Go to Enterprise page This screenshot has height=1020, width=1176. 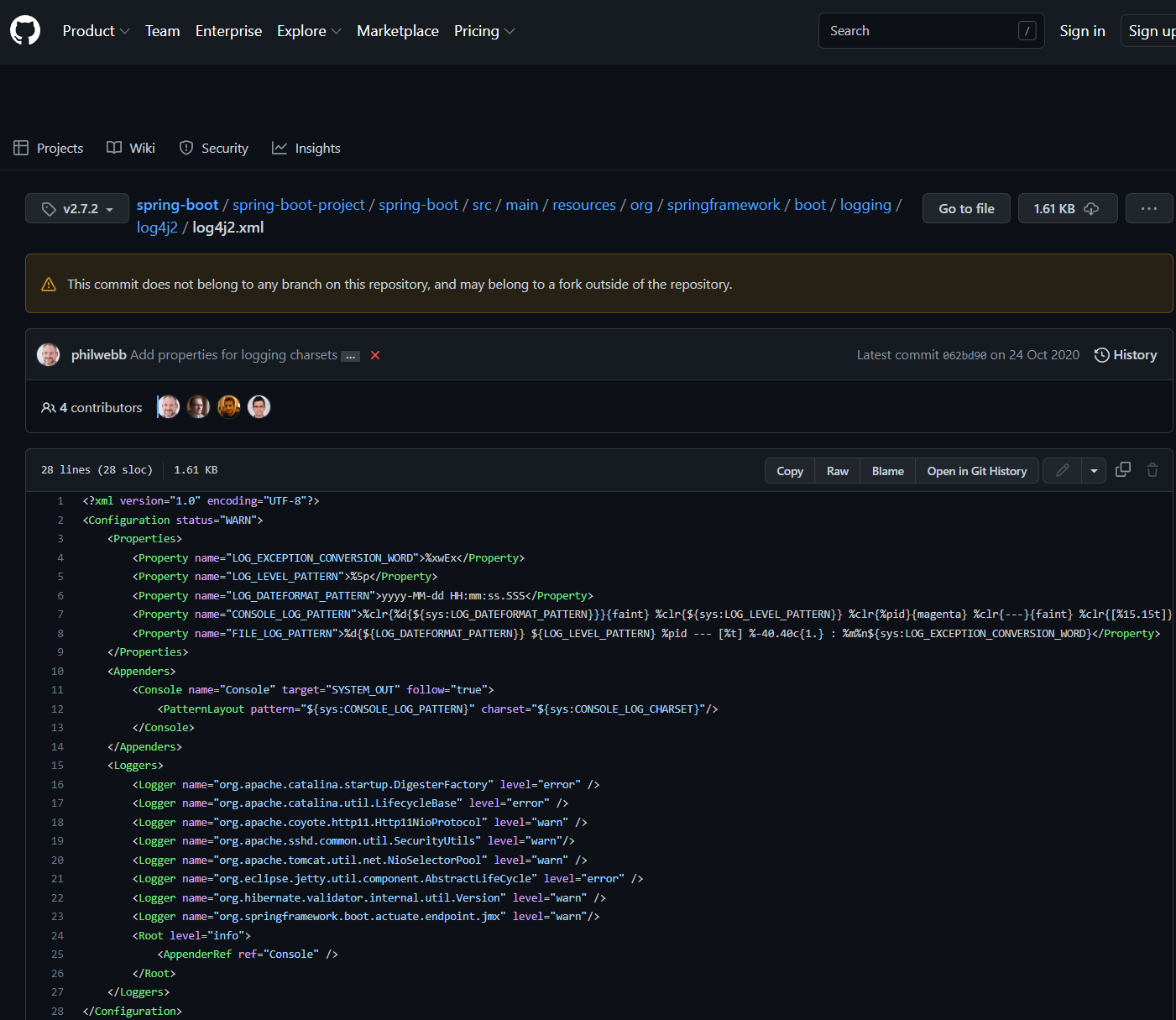point(228,31)
